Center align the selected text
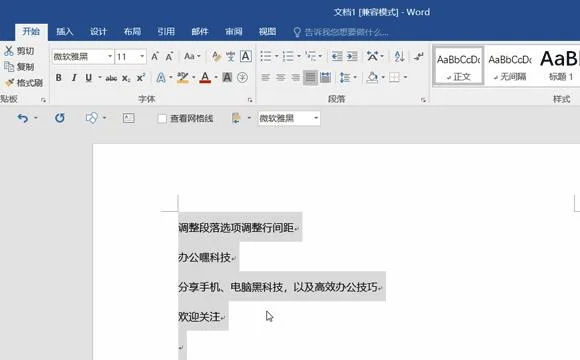This screenshot has height=360, width=580. tap(280, 77)
